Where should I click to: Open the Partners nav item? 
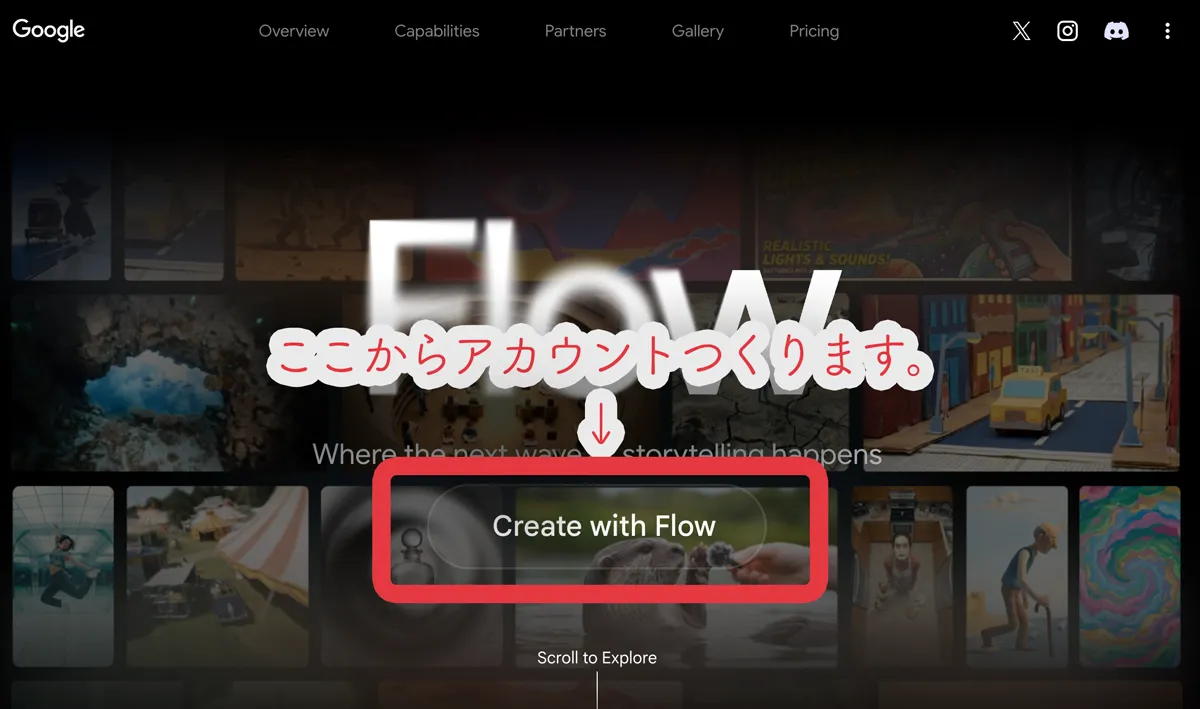575,31
